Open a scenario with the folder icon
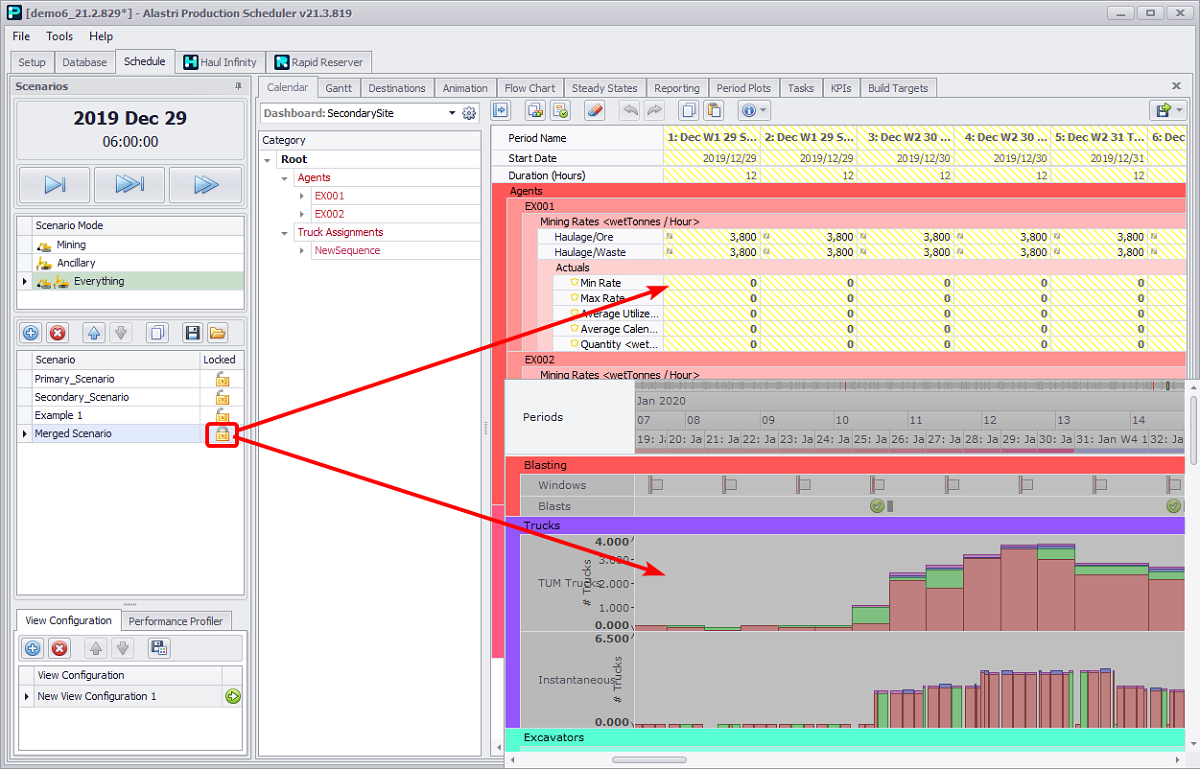Screen dimensions: 1200x769 tap(217, 332)
